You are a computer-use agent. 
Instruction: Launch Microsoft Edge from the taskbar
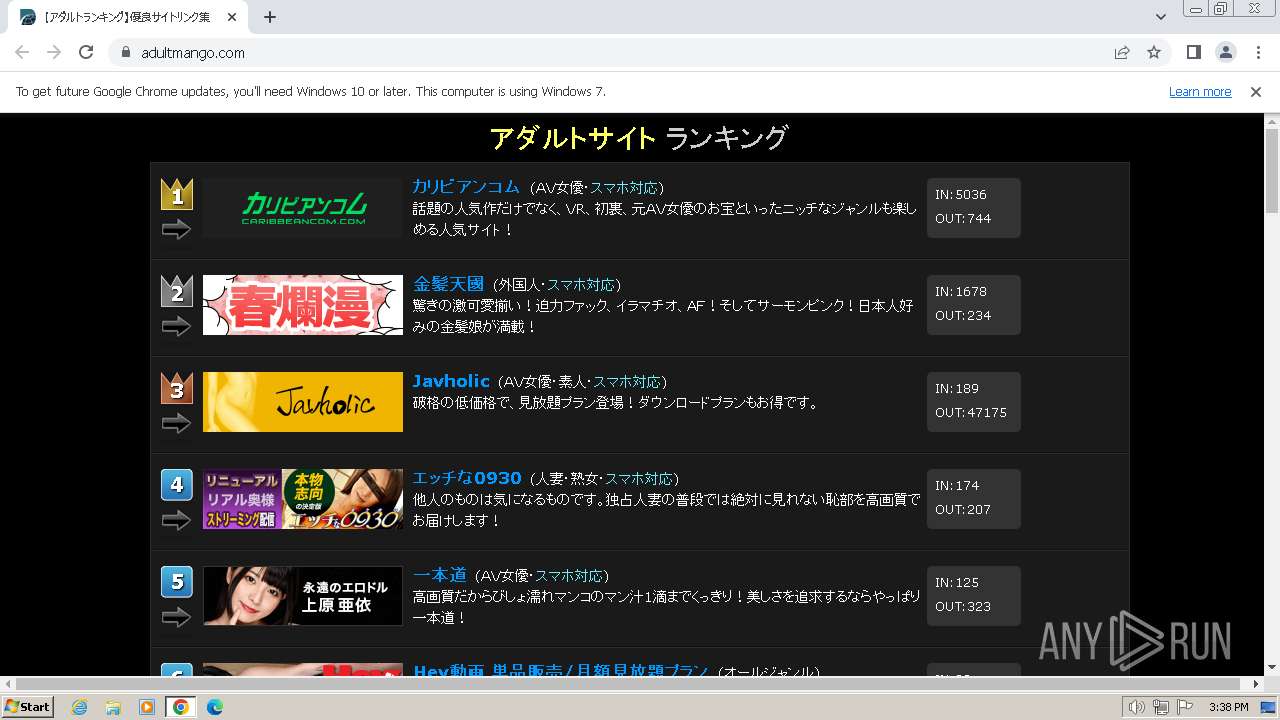tap(215, 707)
